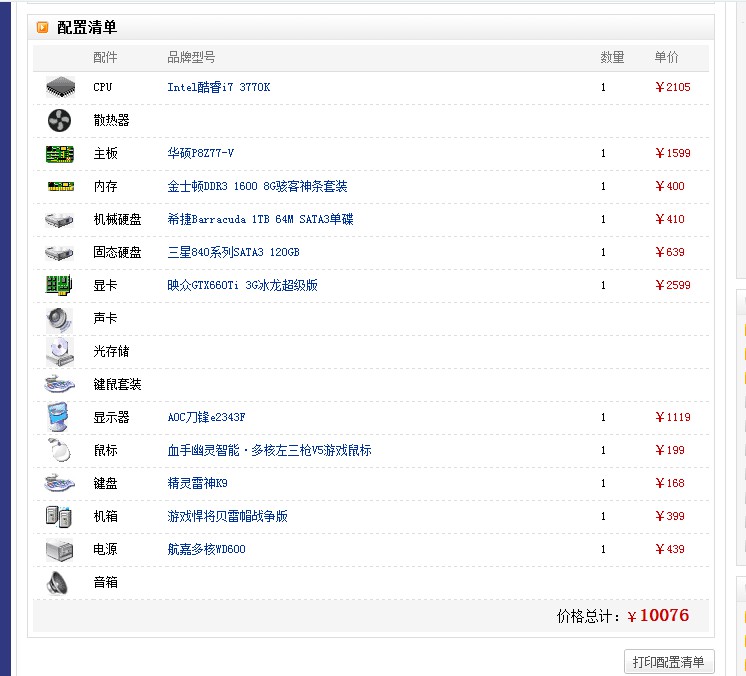This screenshot has width=746, height=676.
Task: Click the SSD price ¥639
Action: [x=670, y=252]
